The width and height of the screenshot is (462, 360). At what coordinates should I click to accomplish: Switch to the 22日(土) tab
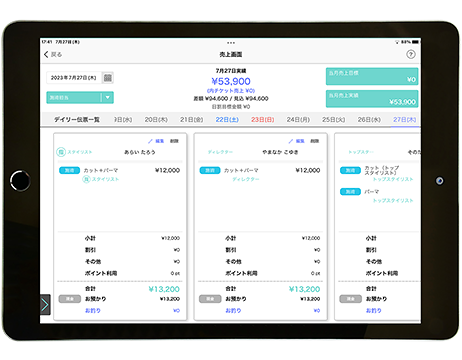pyautogui.click(x=227, y=119)
